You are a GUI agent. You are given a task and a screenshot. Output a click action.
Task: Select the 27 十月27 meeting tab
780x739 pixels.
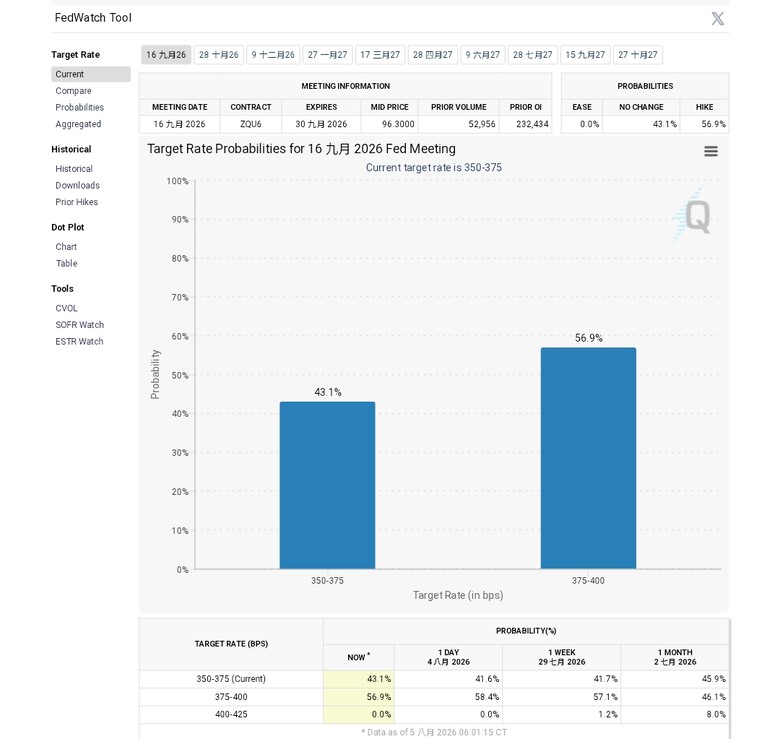[x=638, y=55]
